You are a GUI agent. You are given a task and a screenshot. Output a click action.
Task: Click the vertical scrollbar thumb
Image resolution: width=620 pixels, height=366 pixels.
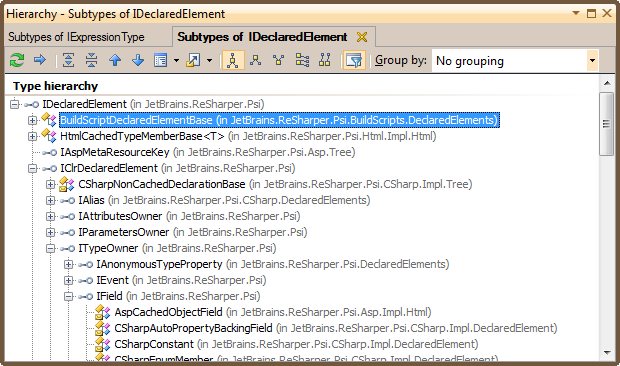tap(606, 124)
